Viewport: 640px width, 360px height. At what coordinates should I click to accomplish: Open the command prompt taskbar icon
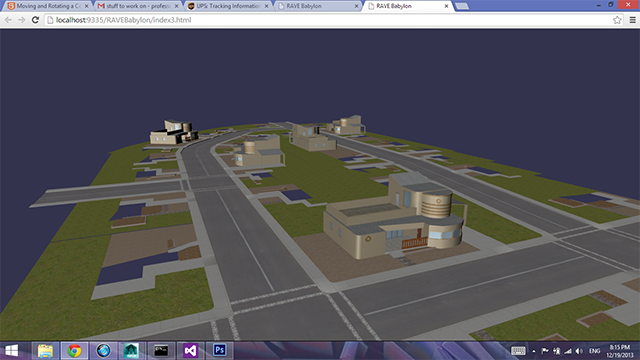[161, 350]
